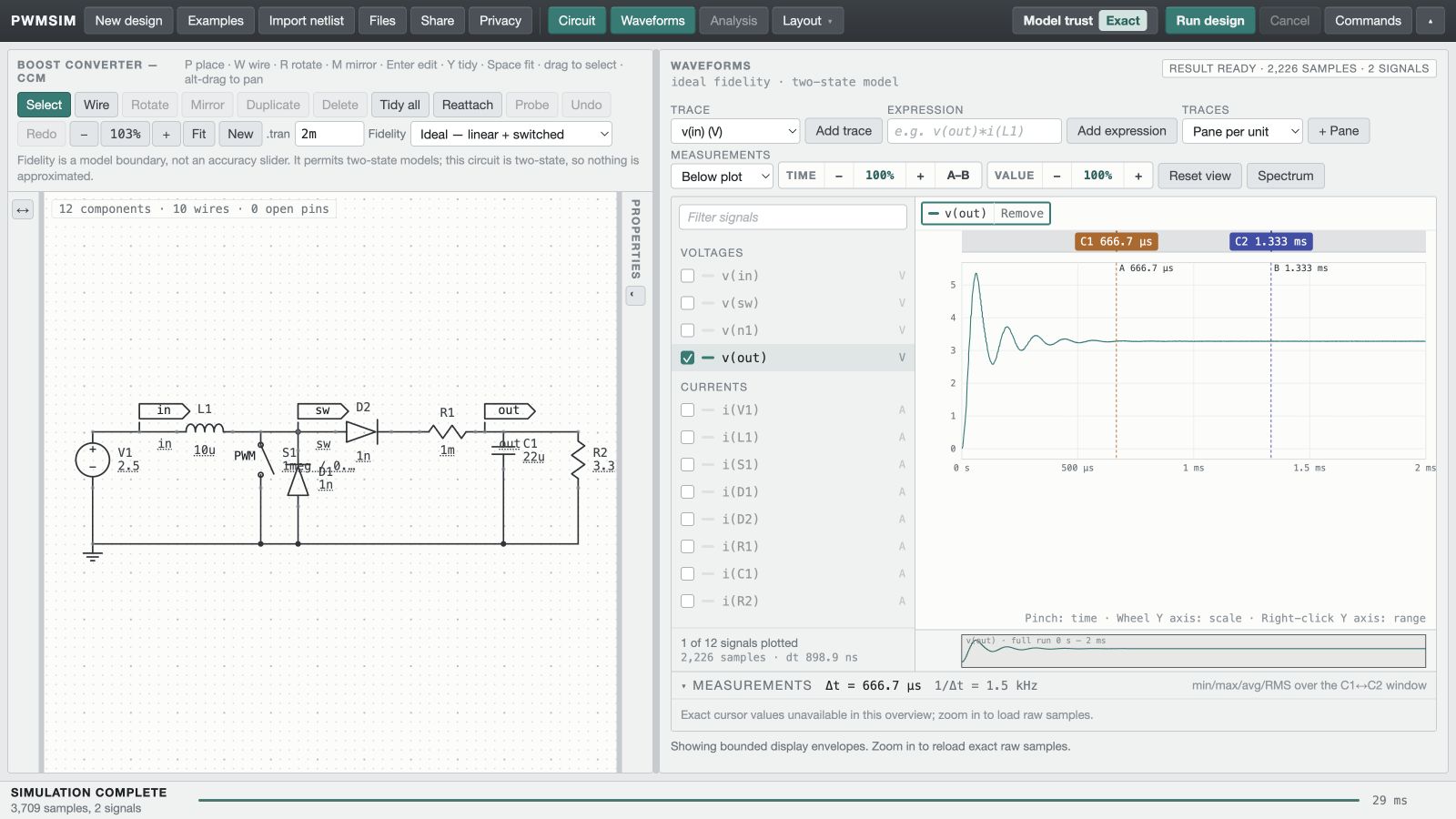This screenshot has height=819, width=1456.
Task: Open the Commands palette button
Action: [x=1368, y=21]
